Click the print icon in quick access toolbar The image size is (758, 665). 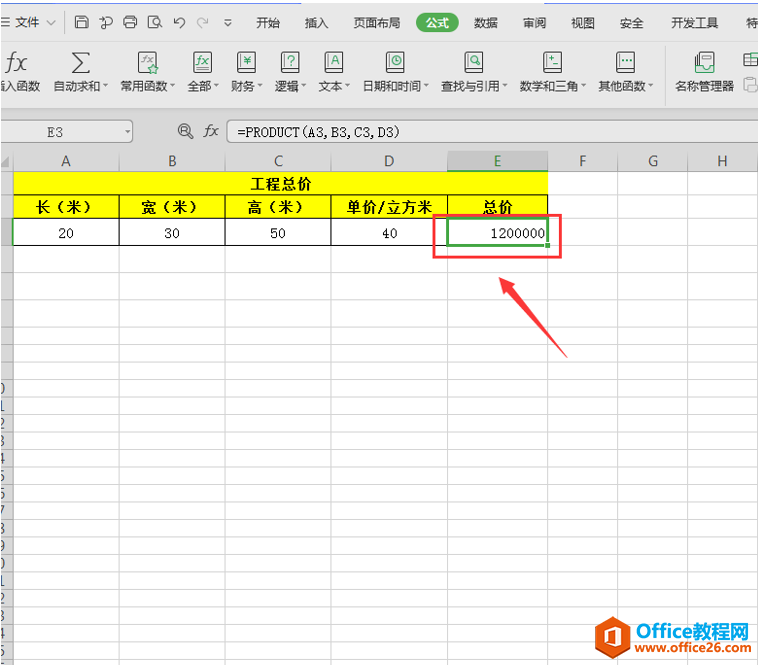click(130, 22)
